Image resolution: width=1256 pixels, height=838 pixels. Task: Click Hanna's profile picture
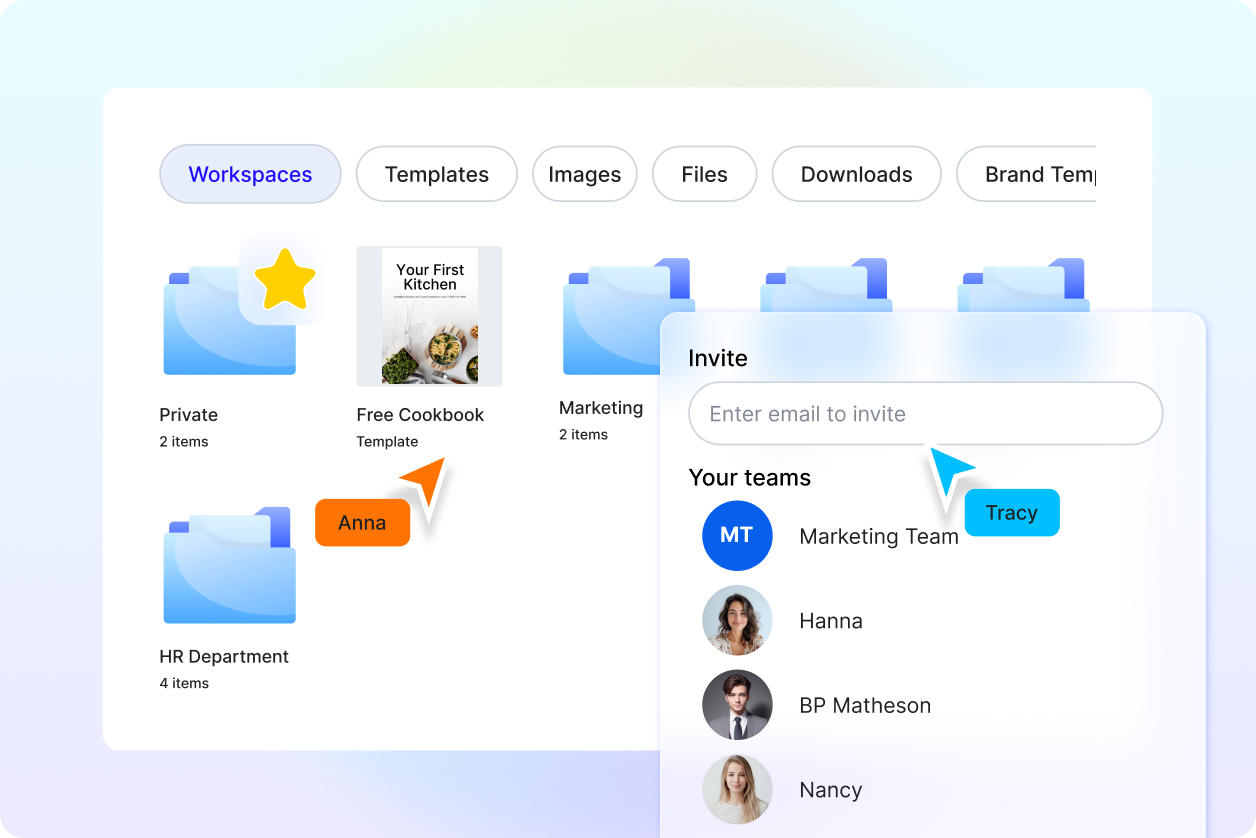[x=737, y=620]
